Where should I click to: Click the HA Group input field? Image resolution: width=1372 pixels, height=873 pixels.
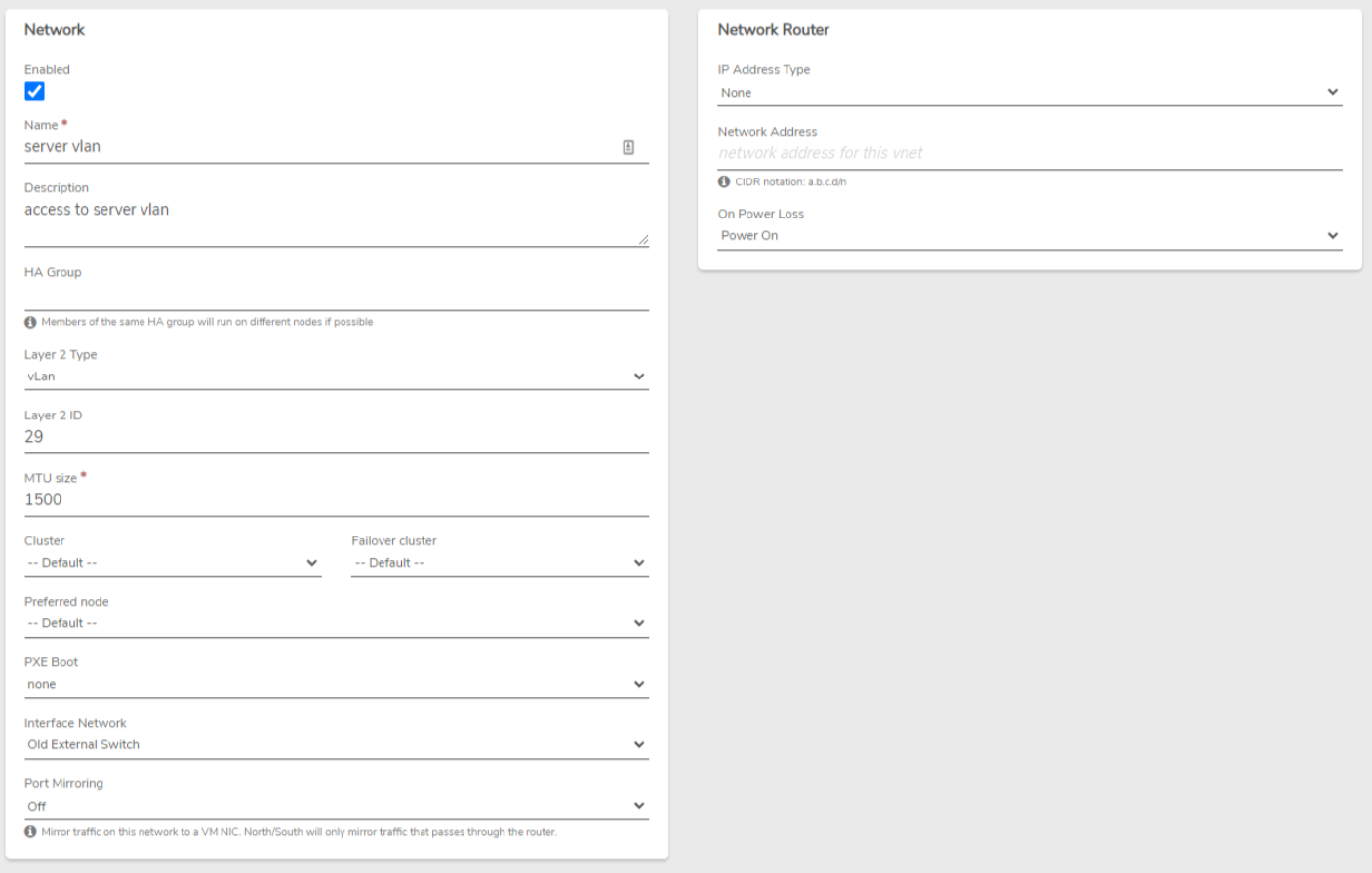point(337,296)
